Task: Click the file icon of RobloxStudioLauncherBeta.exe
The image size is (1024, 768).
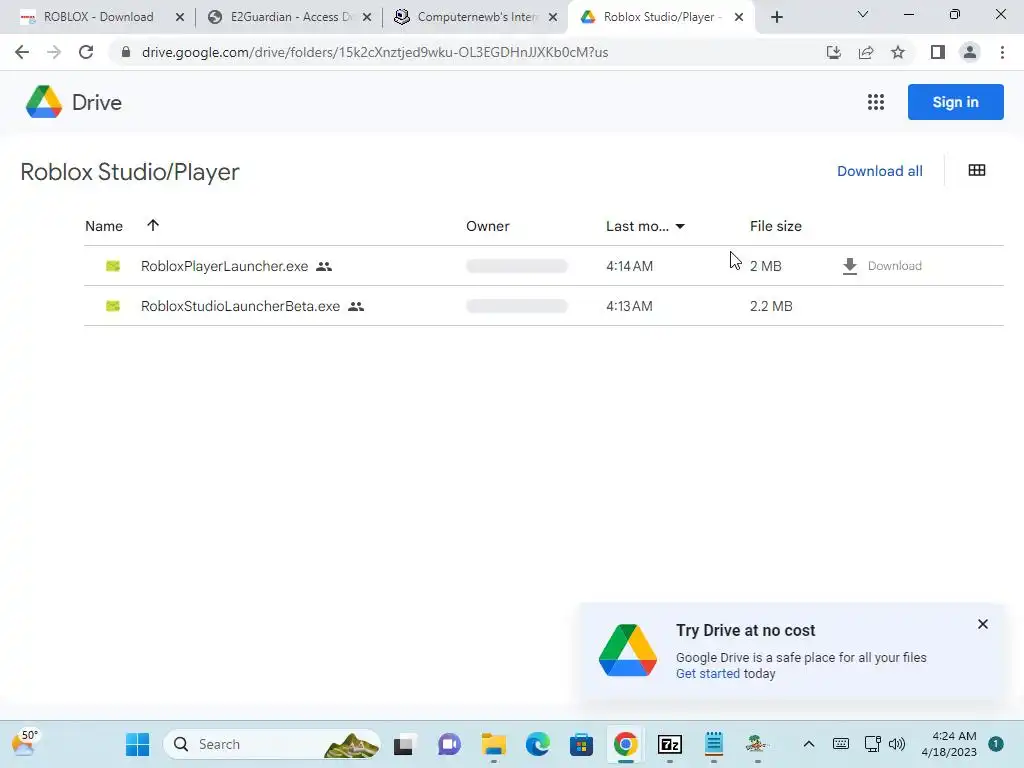Action: click(x=113, y=306)
